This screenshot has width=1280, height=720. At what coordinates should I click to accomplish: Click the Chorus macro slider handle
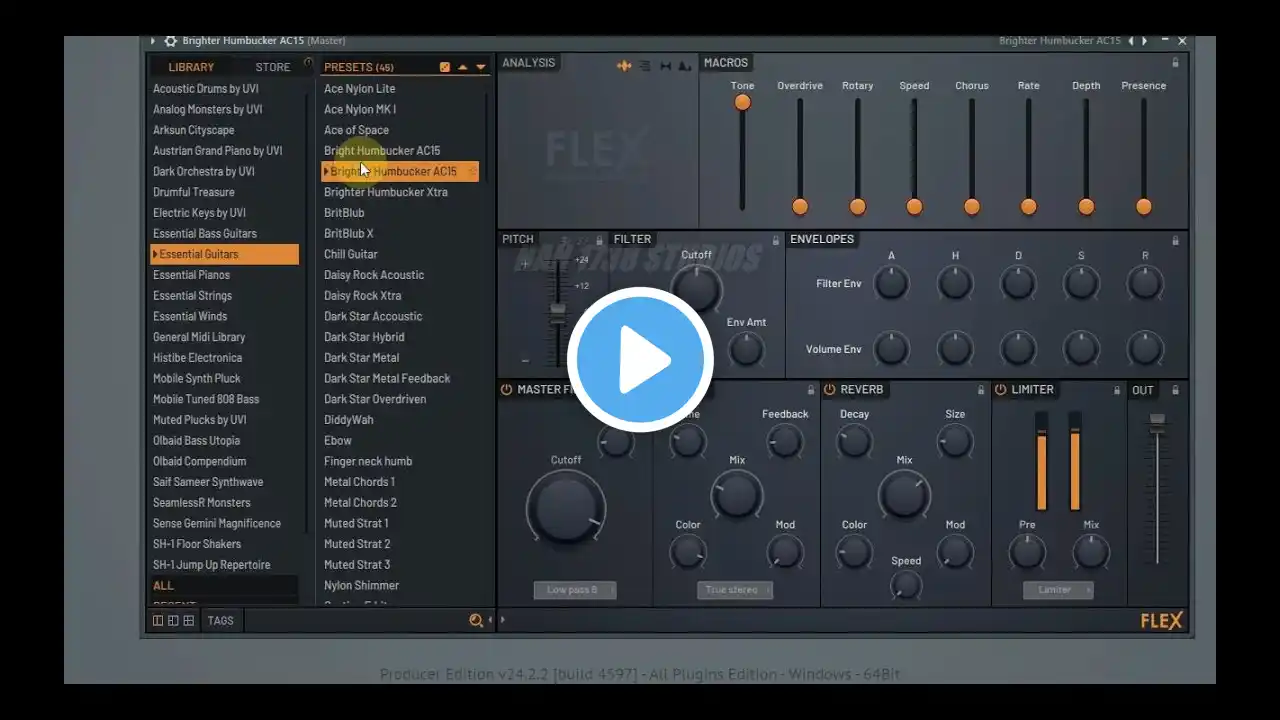click(x=972, y=207)
